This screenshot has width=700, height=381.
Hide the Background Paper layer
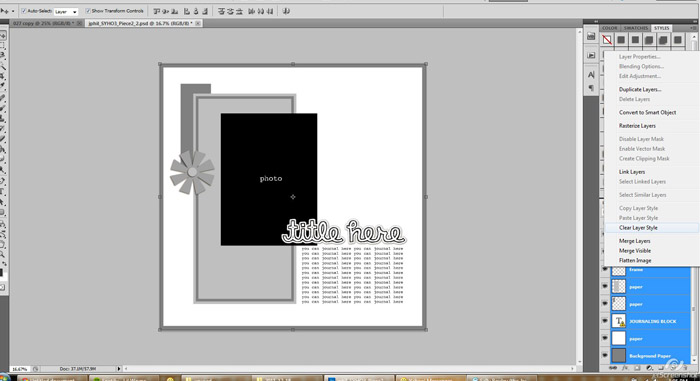point(605,356)
